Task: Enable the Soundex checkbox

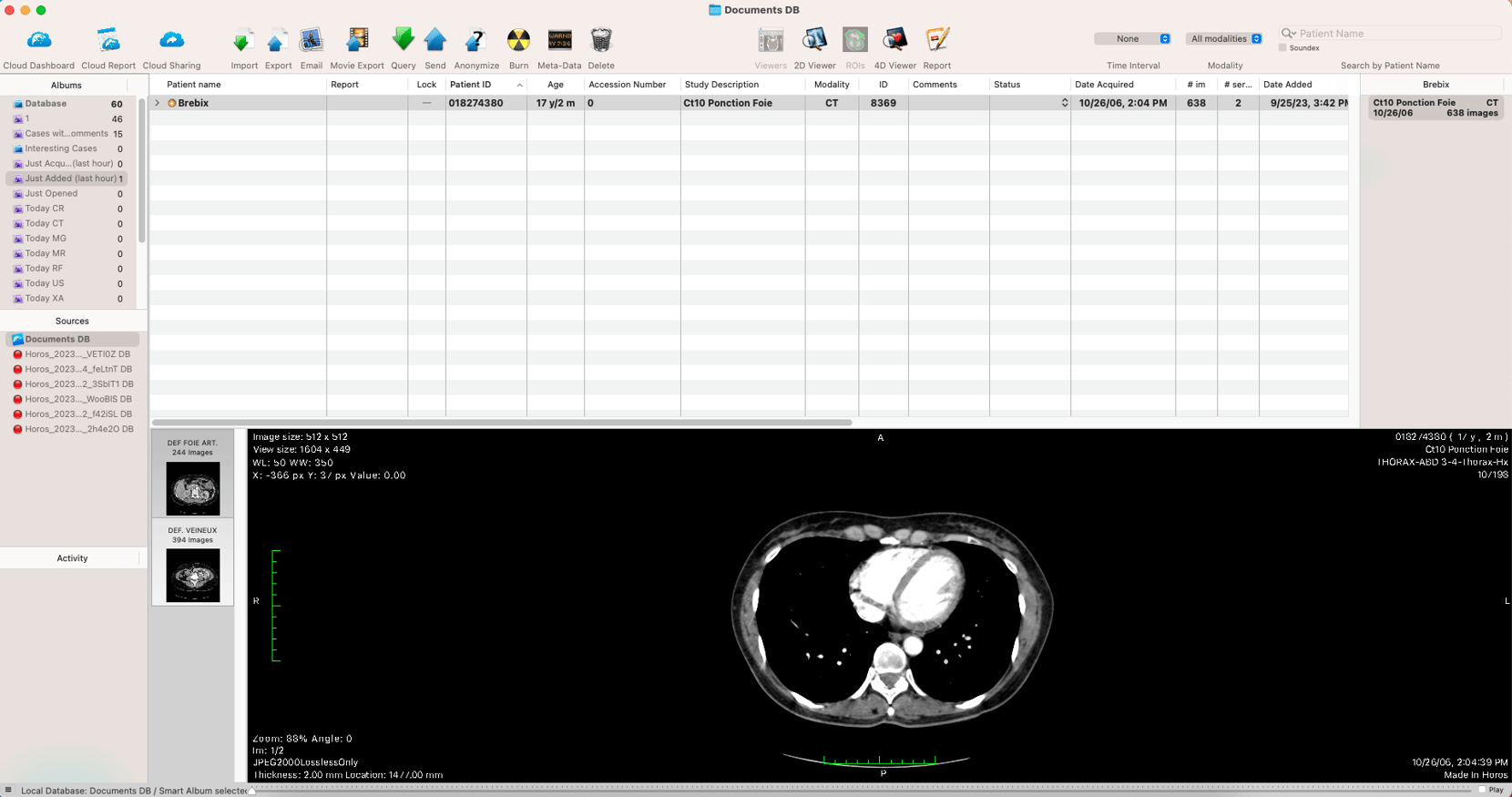Action: (1282, 47)
